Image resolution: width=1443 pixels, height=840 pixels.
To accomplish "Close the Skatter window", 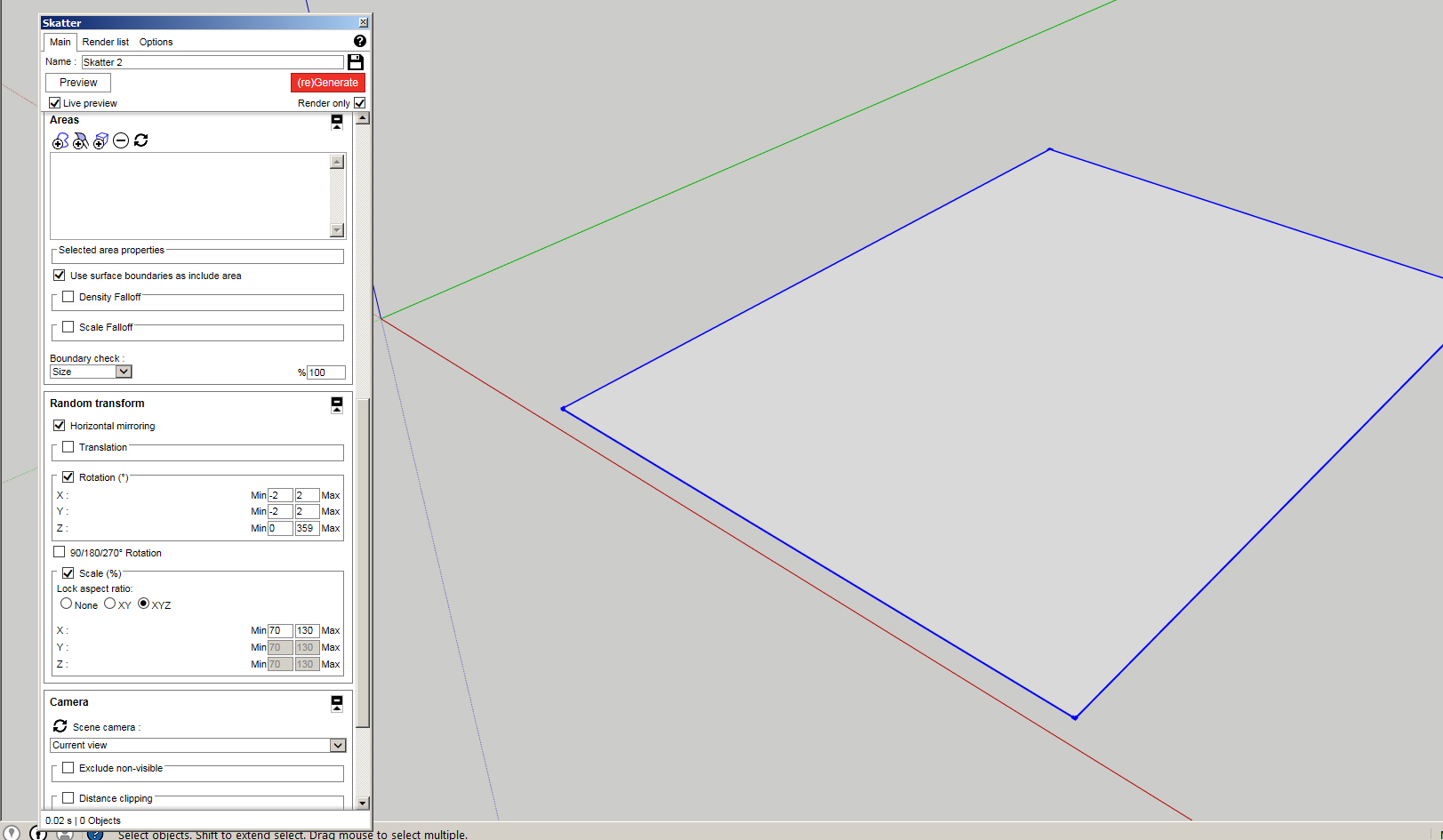I will point(363,22).
